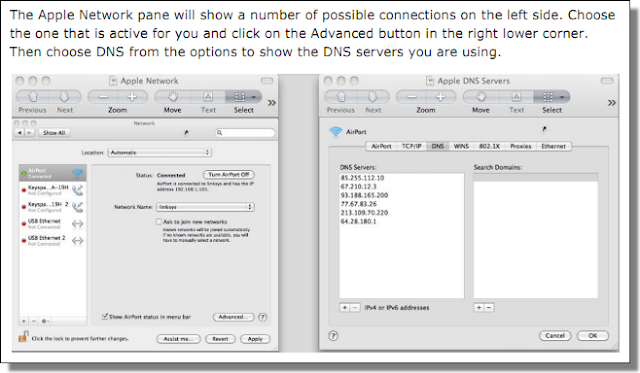
Task: Switch to the TCP/IP tab
Action: pyautogui.click(x=411, y=146)
